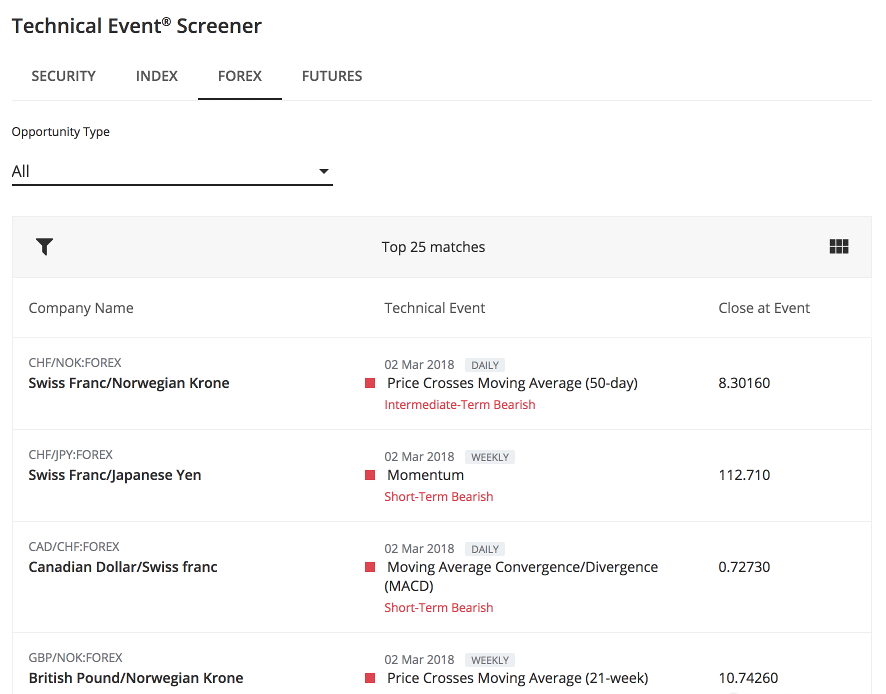Image resolution: width=886 pixels, height=694 pixels.
Task: Open Swiss Franc/Norwegian Krone pair
Action: tap(129, 383)
